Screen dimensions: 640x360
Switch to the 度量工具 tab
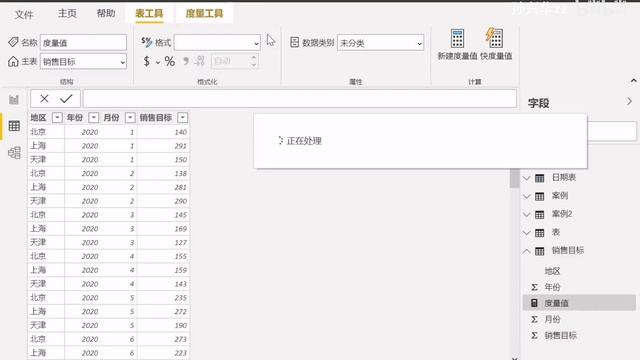tap(204, 13)
